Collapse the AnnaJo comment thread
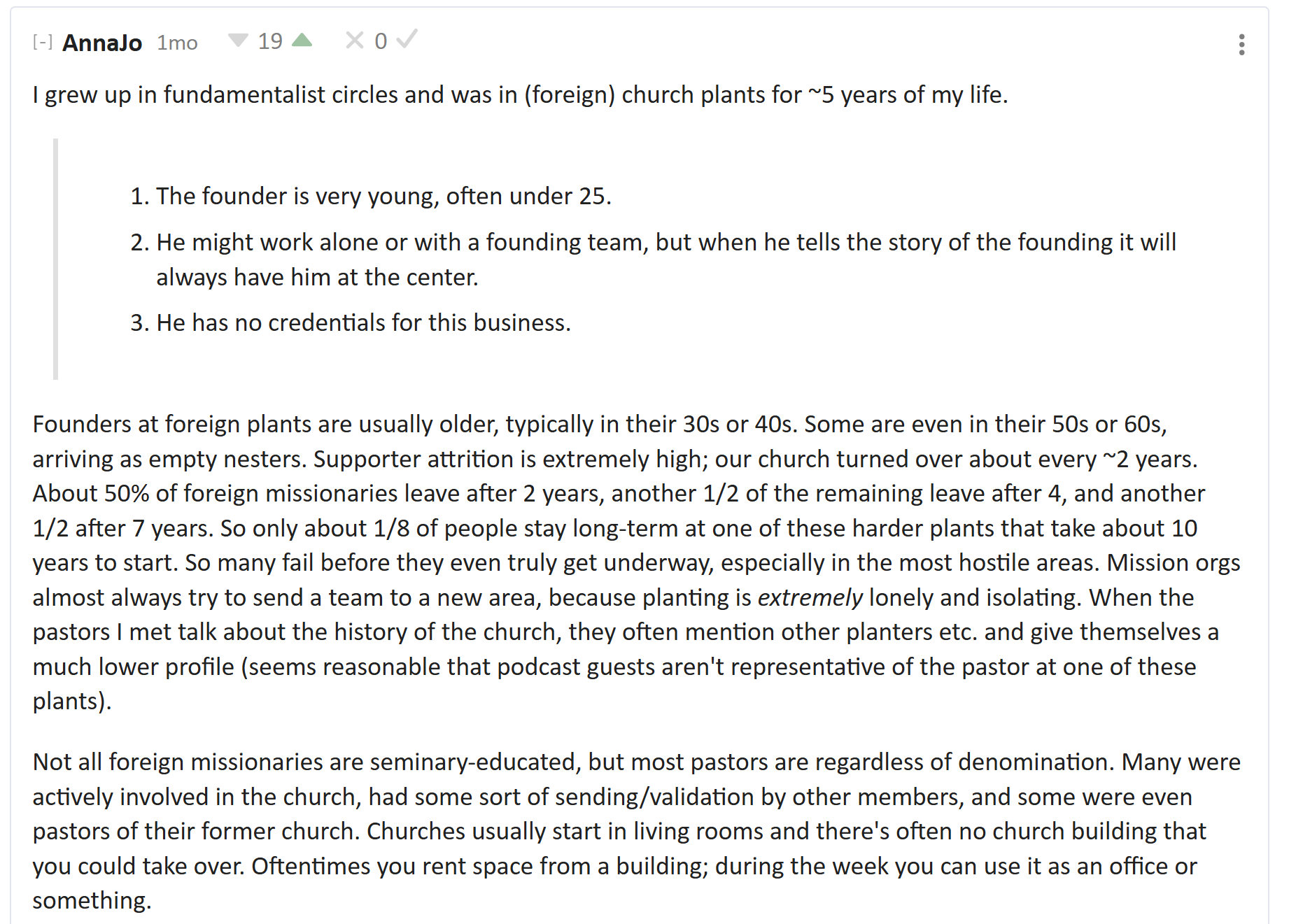The image size is (1289, 924). pos(43,42)
